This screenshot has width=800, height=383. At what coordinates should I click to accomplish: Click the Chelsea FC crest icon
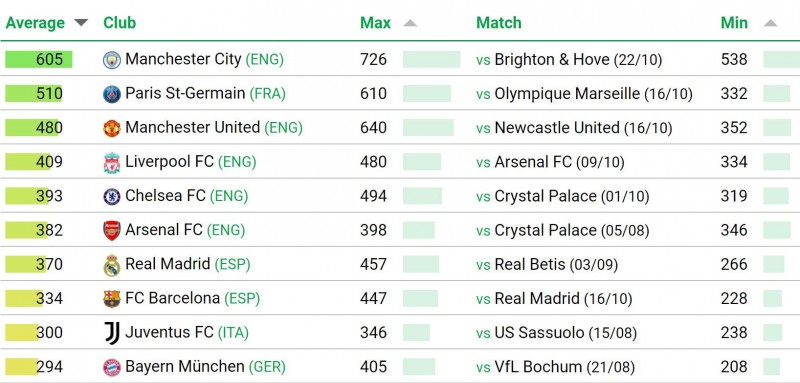(x=112, y=196)
